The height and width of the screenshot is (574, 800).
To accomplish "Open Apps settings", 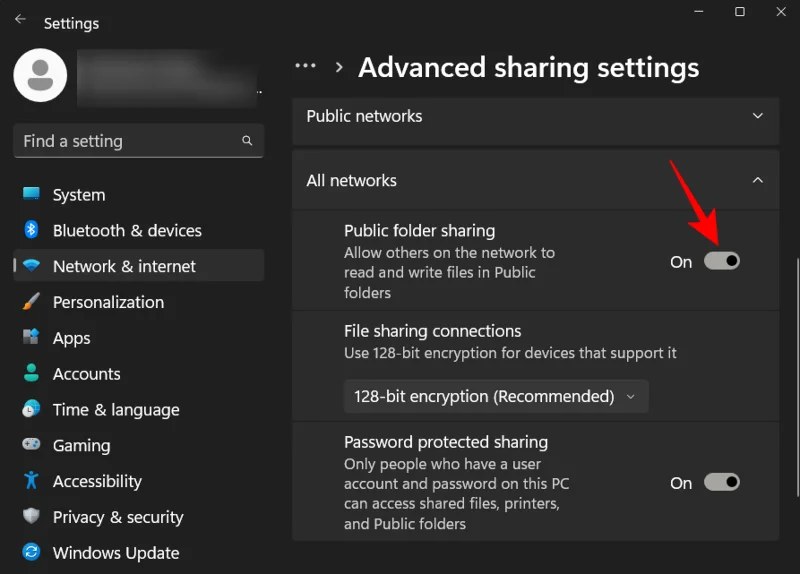I will coord(139,337).
